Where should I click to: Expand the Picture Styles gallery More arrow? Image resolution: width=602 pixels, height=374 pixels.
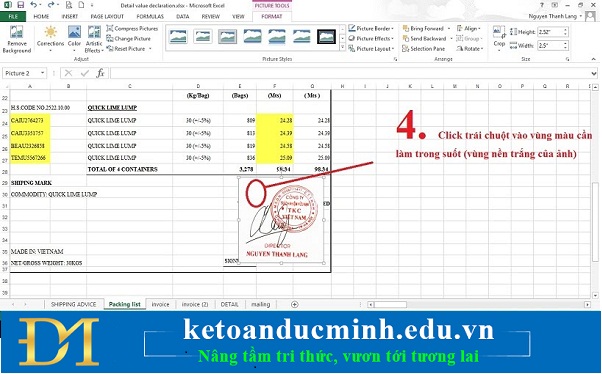(x=342, y=48)
